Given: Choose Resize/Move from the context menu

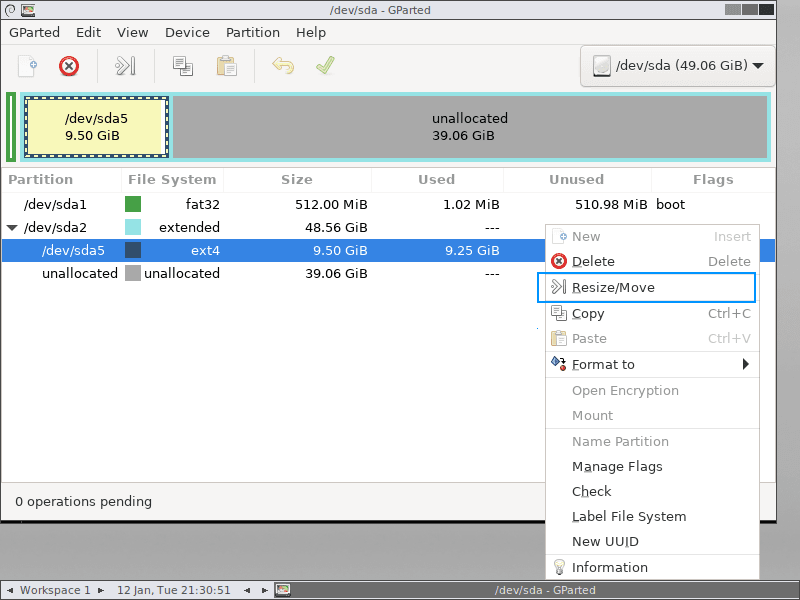Looking at the screenshot, I should click(613, 288).
